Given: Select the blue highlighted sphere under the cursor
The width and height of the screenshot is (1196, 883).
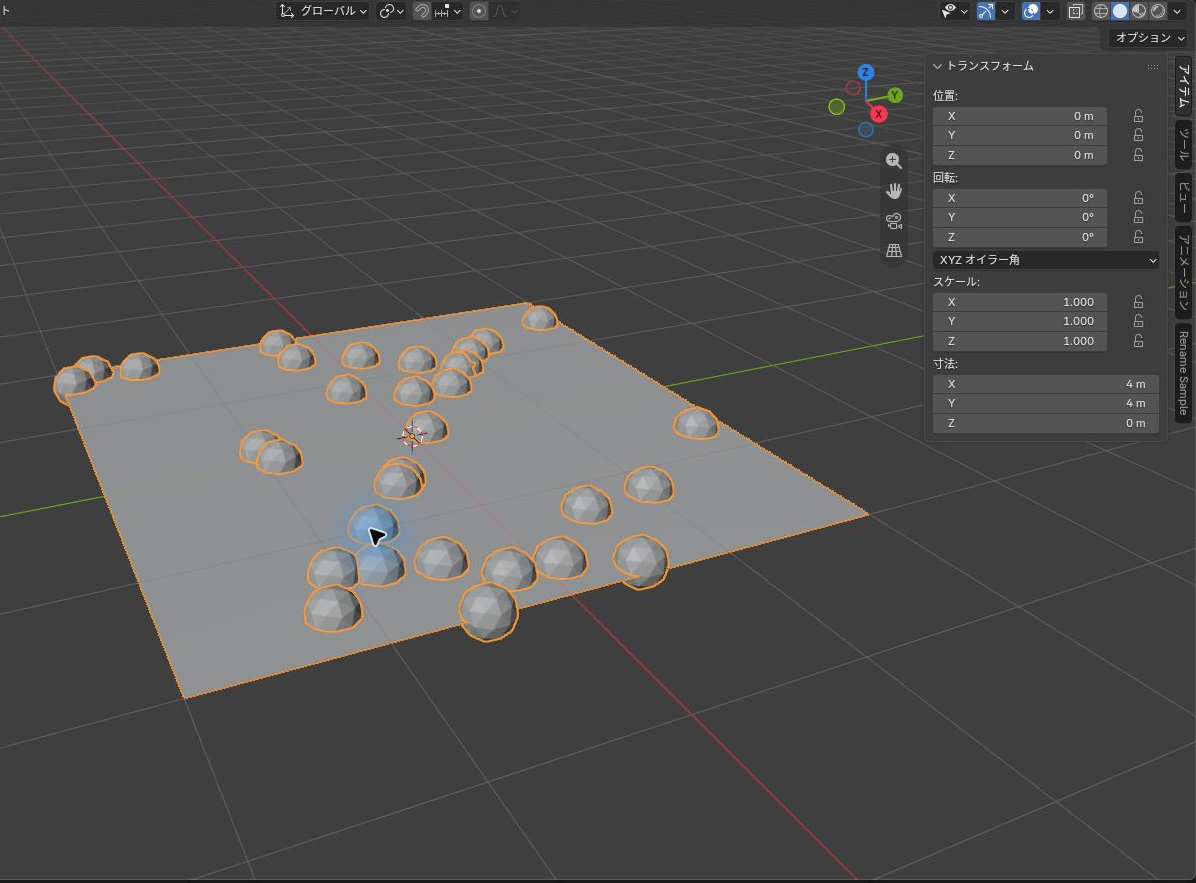Looking at the screenshot, I should [x=374, y=526].
